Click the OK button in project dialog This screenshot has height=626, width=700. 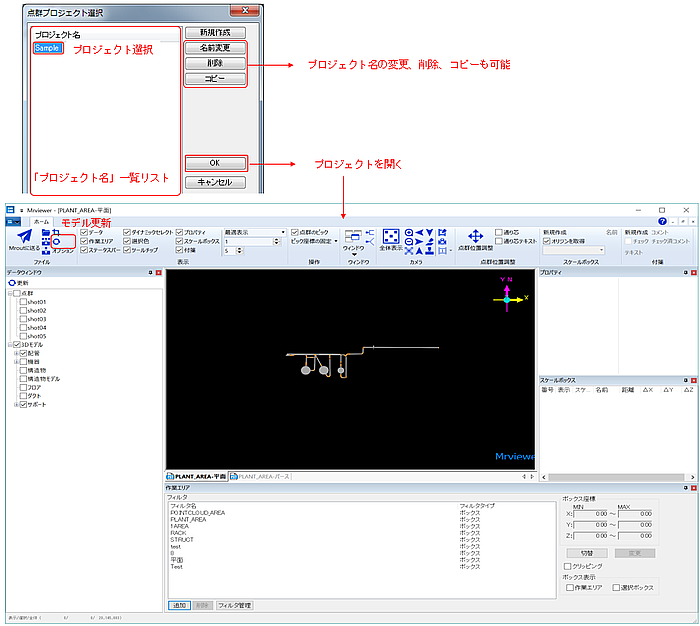pyautogui.click(x=215, y=163)
